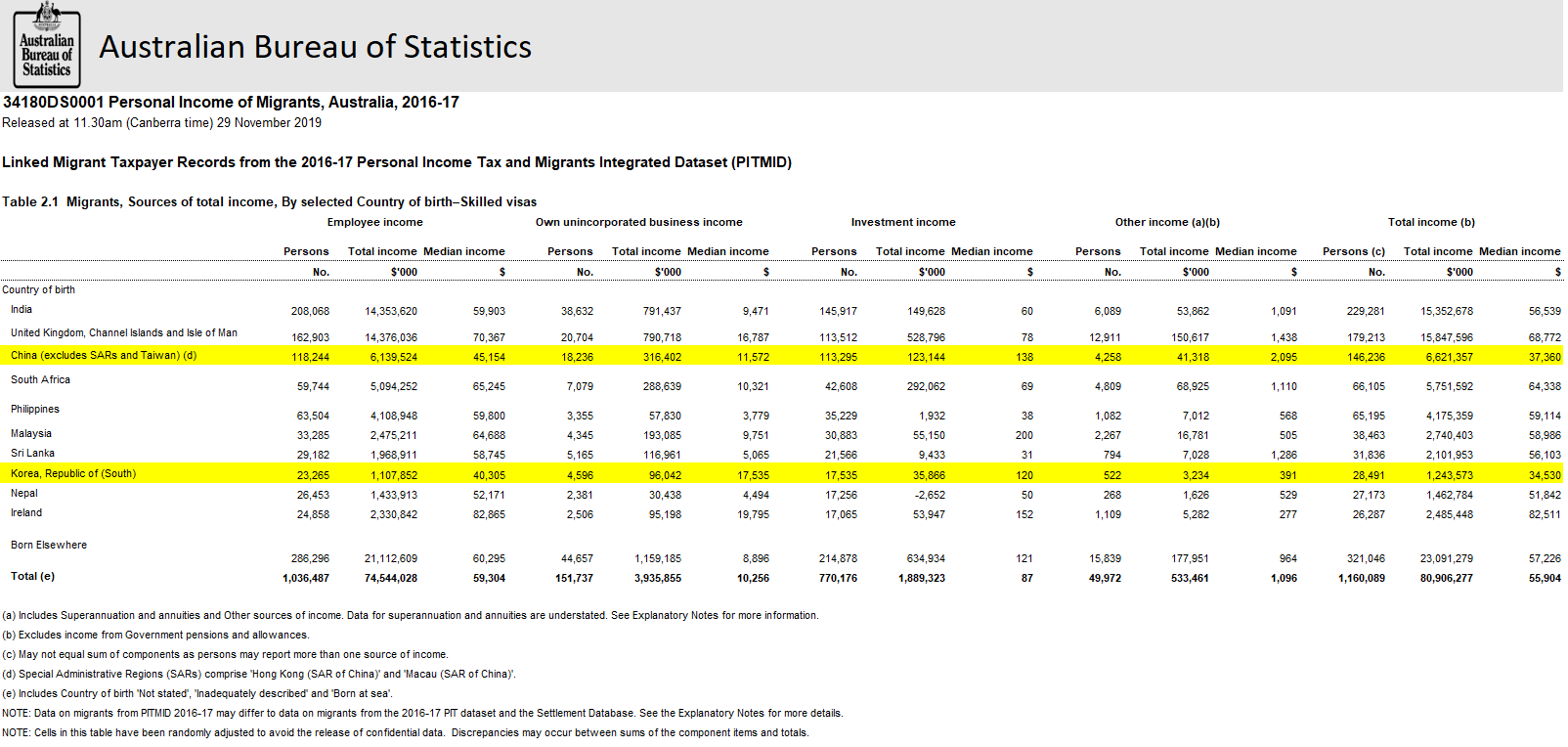Click the Australian Bureau of Statistics heading text

pyautogui.click(x=315, y=47)
